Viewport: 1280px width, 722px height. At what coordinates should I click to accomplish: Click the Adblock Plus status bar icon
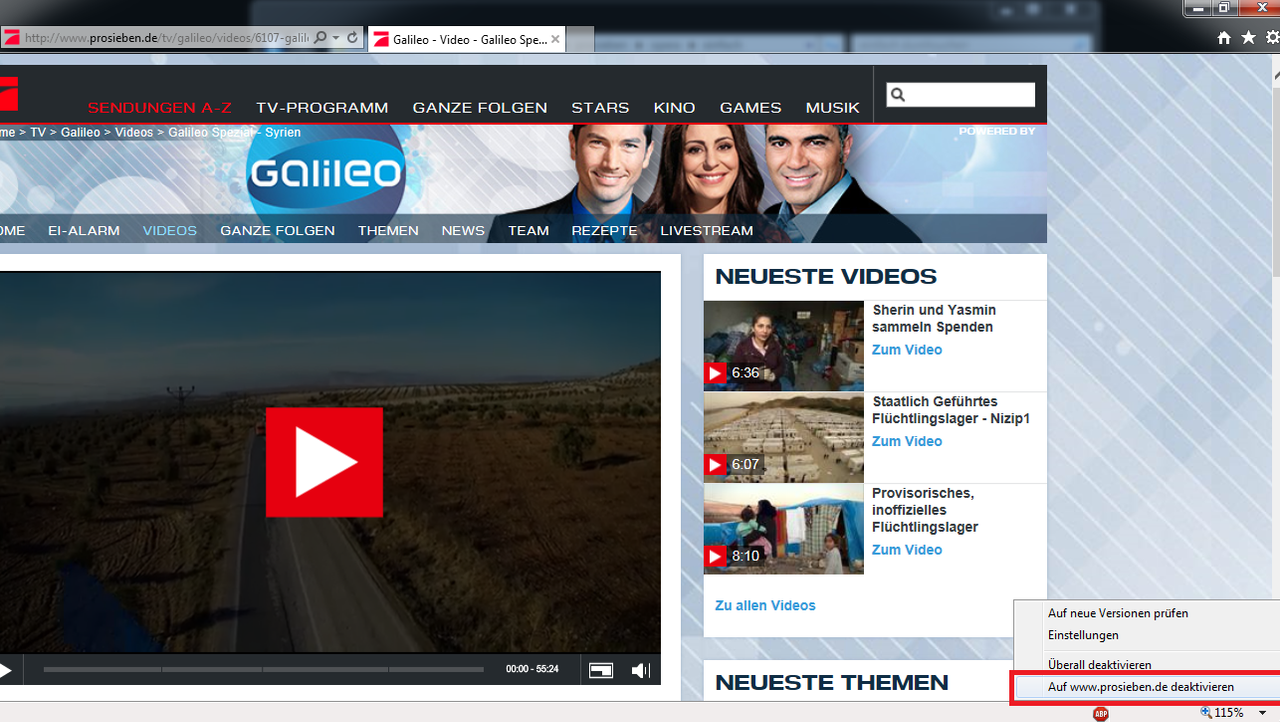pyautogui.click(x=1100, y=713)
